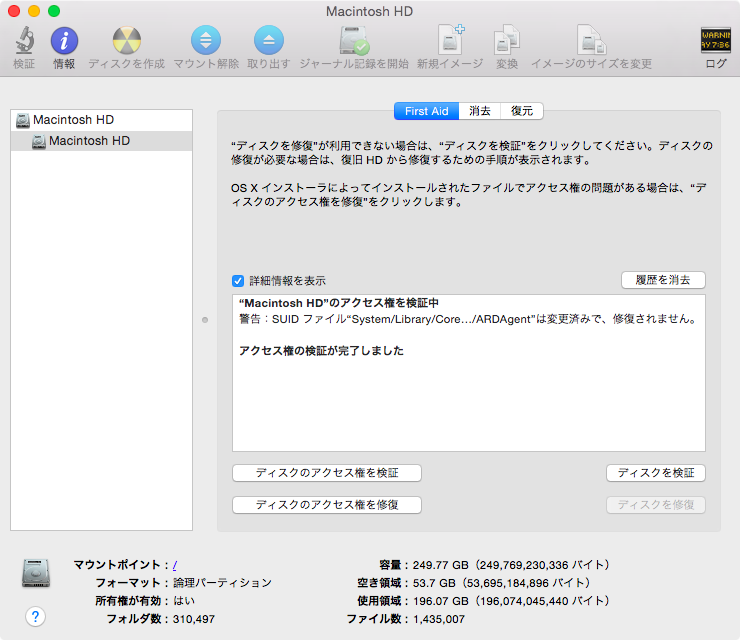Click the hard disk icon at bottom left
This screenshot has height=640, width=740.
click(x=36, y=573)
